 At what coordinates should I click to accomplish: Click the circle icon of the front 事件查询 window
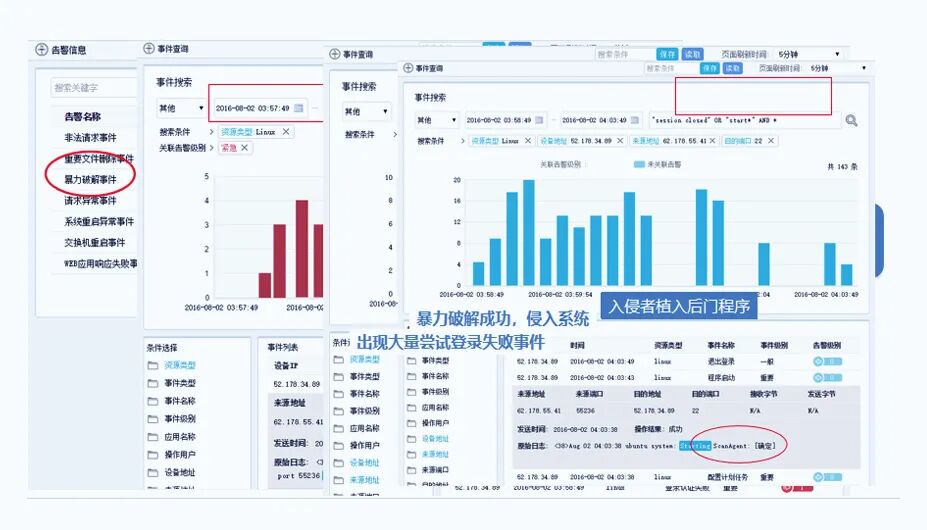(408, 68)
